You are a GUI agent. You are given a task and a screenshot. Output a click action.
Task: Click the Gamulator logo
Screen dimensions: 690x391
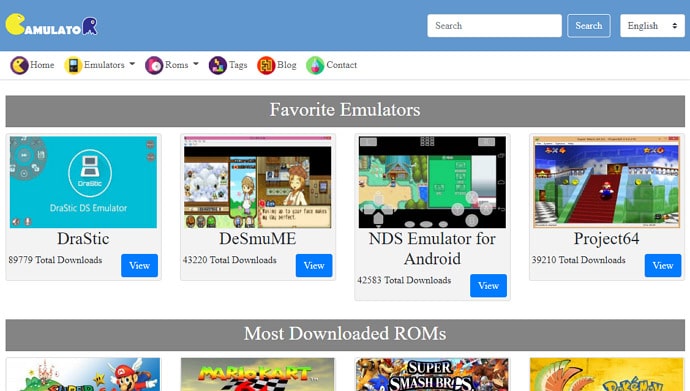click(x=51, y=25)
